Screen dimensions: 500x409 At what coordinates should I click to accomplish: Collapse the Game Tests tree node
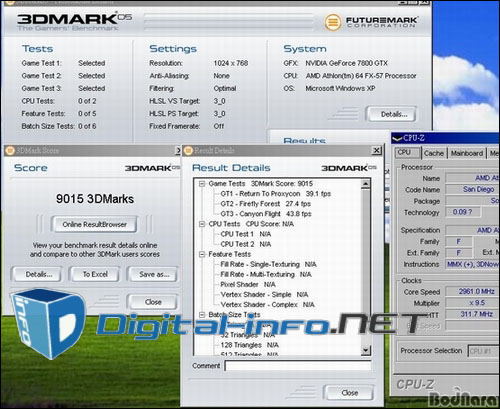tap(202, 184)
